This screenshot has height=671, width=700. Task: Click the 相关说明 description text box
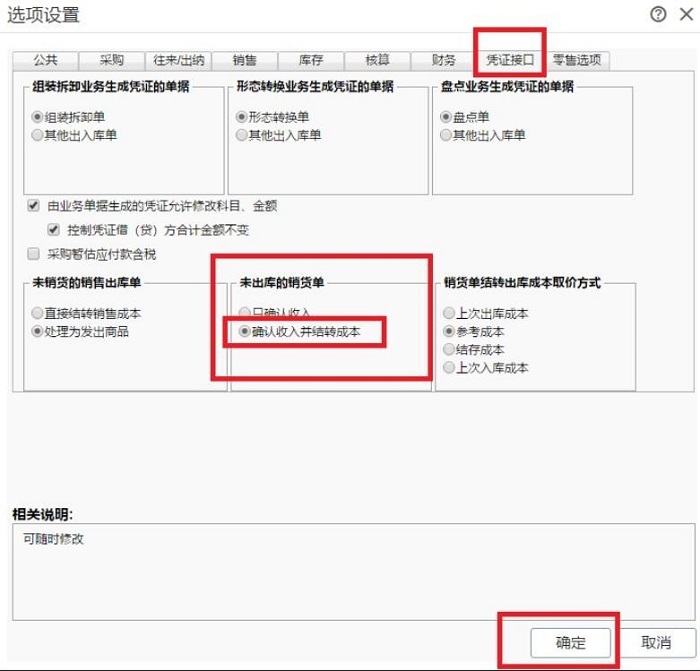click(x=353, y=572)
